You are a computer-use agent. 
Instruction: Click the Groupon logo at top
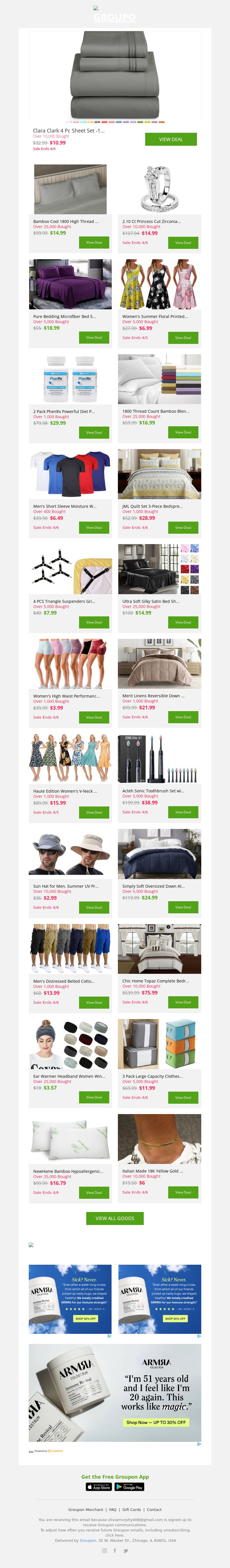[x=115, y=17]
